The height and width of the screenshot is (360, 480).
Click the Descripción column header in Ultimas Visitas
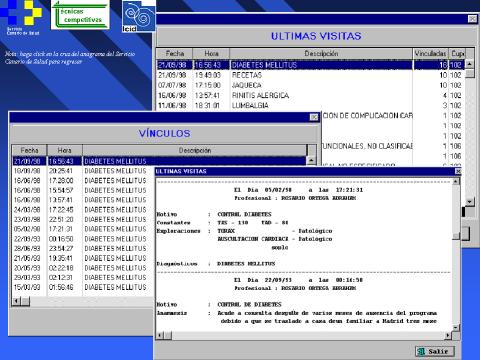click(321, 53)
